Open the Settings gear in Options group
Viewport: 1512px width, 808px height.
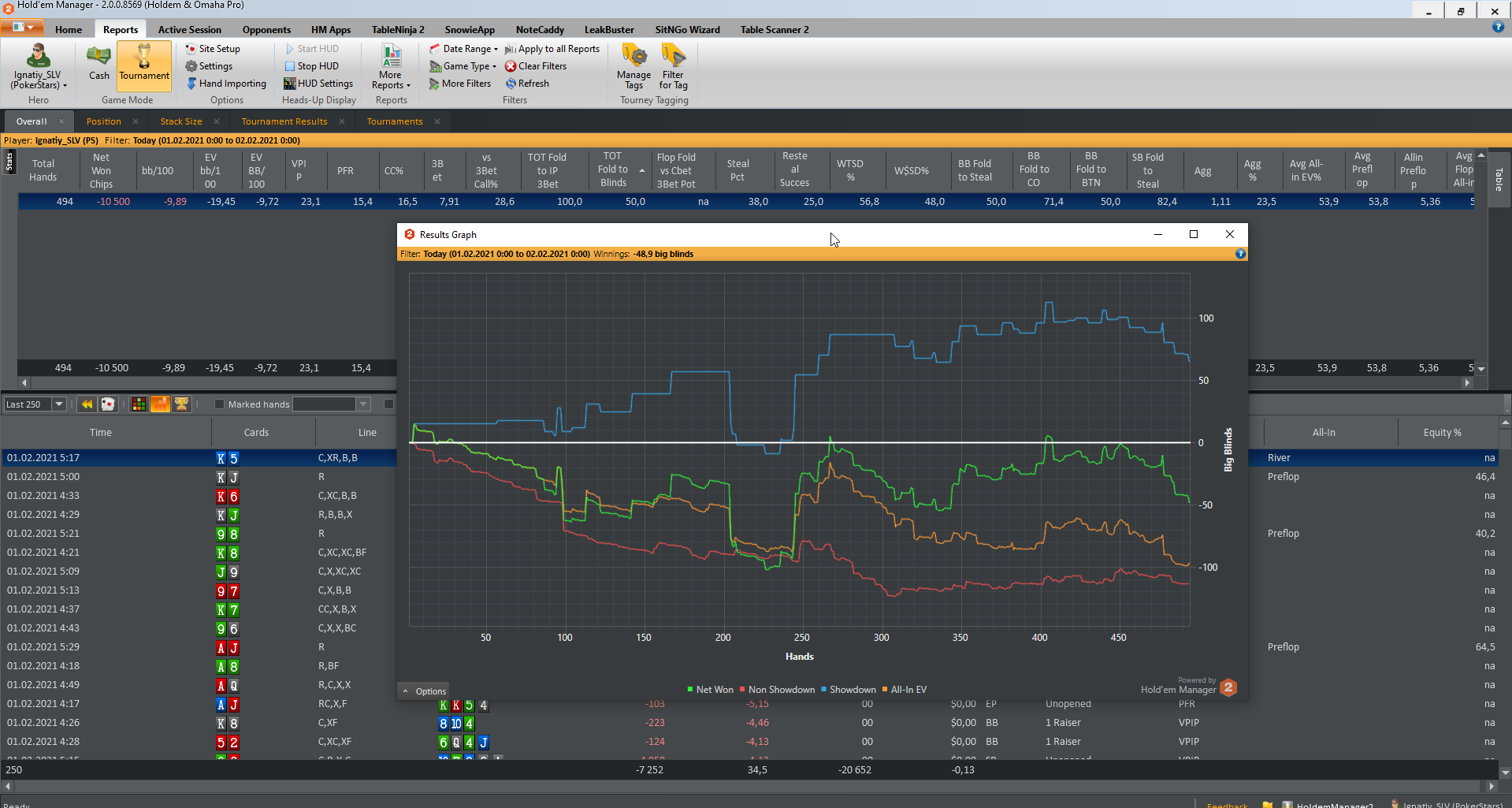(x=209, y=66)
